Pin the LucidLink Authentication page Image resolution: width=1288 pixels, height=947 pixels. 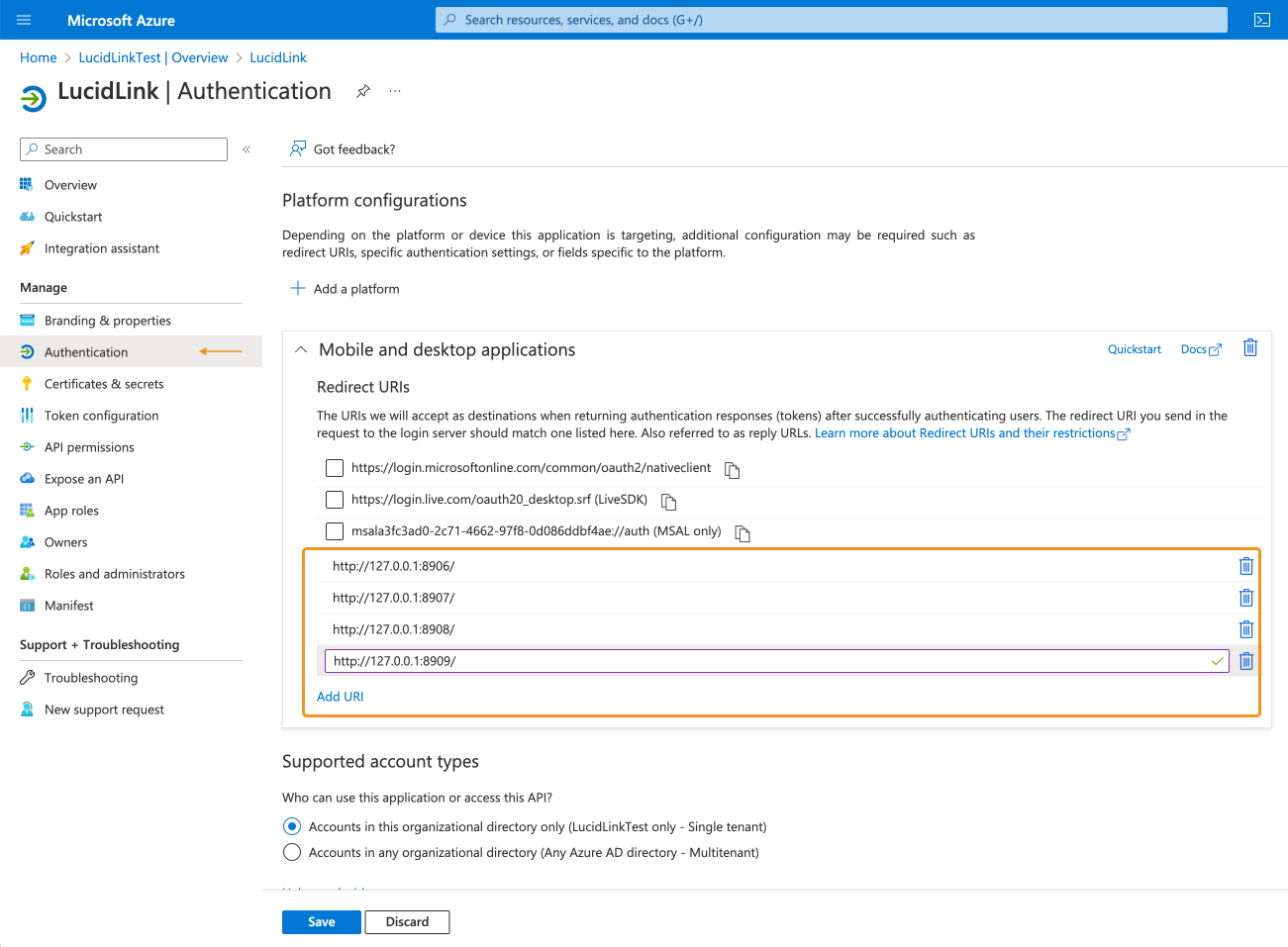[363, 91]
